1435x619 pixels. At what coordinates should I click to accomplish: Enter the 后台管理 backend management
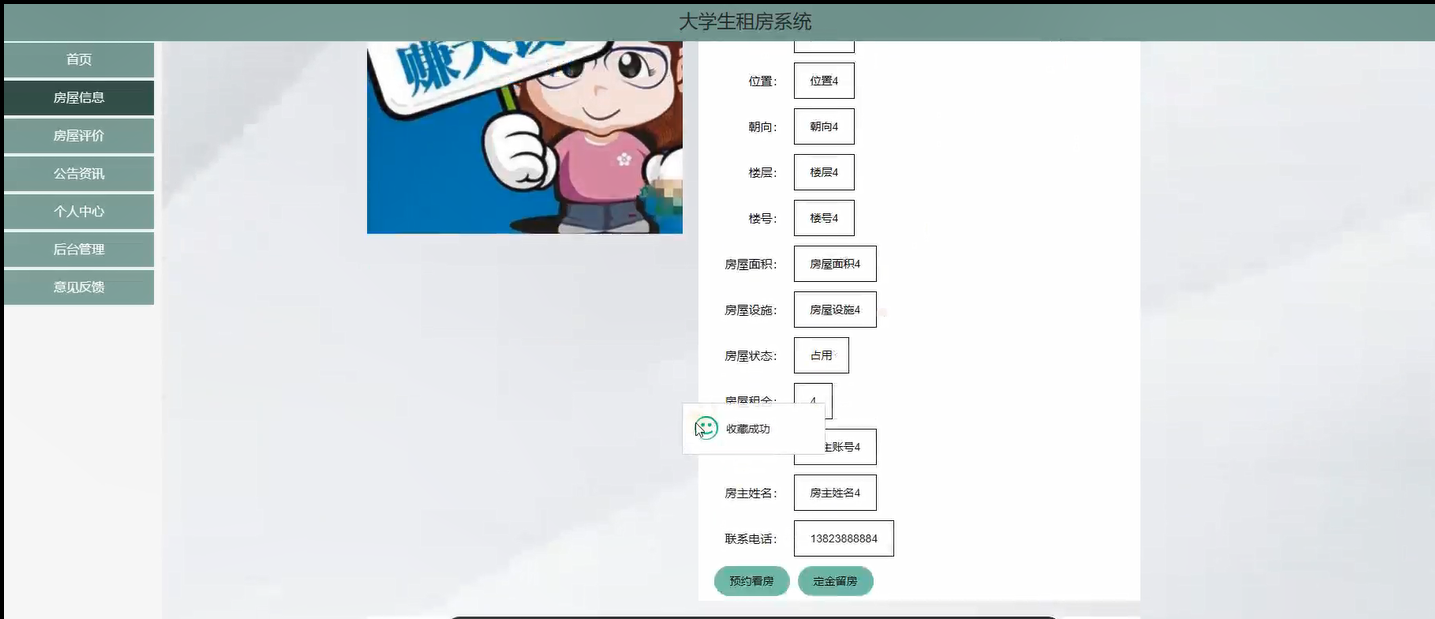[x=77, y=249]
